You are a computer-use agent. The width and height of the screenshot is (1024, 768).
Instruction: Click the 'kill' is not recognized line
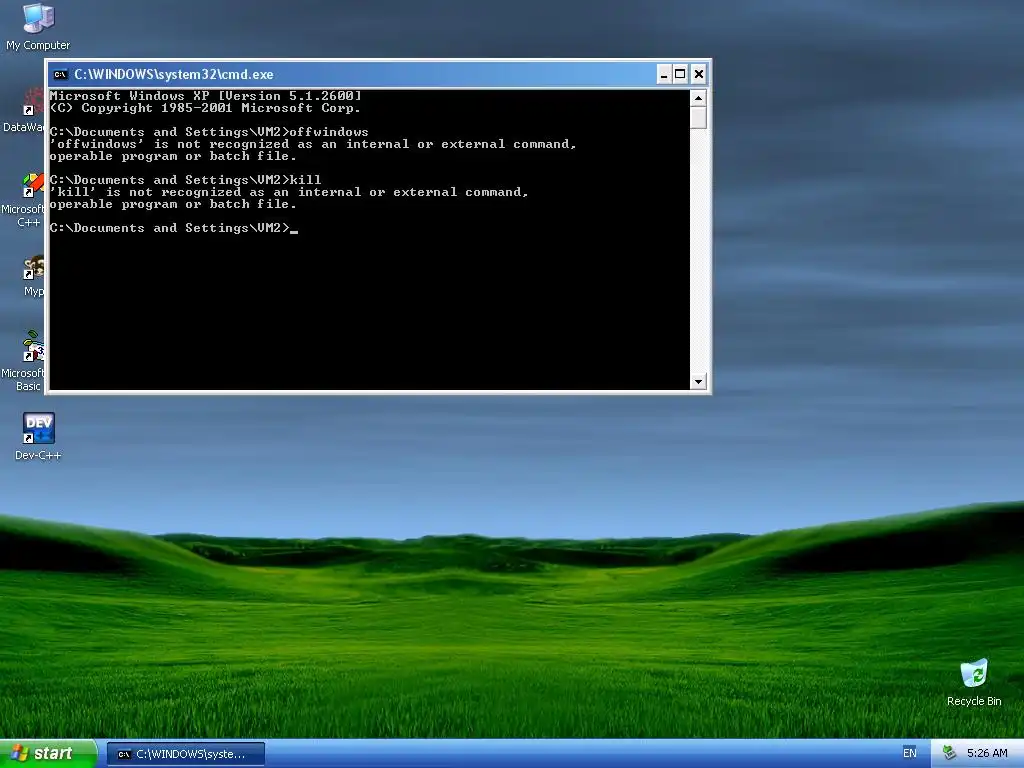pyautogui.click(x=289, y=192)
